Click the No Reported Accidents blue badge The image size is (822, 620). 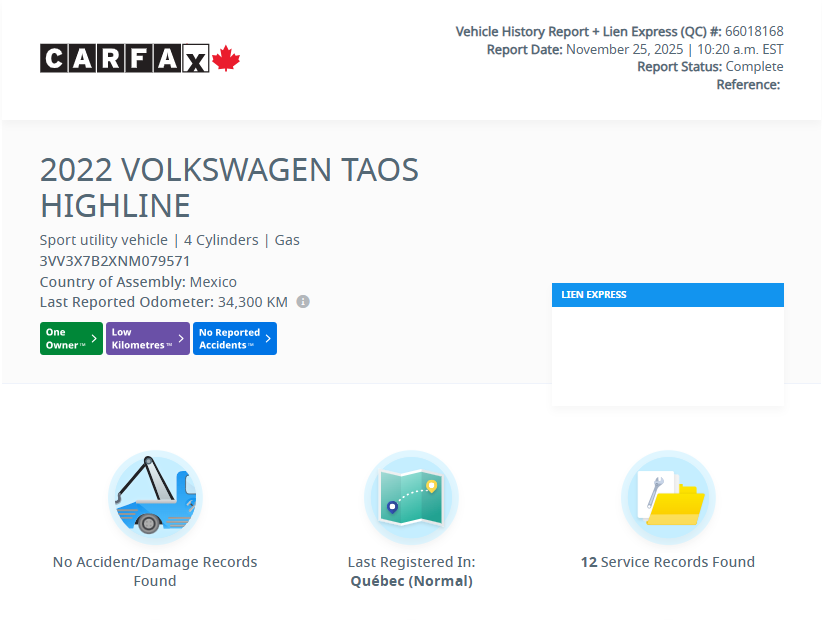point(234,338)
